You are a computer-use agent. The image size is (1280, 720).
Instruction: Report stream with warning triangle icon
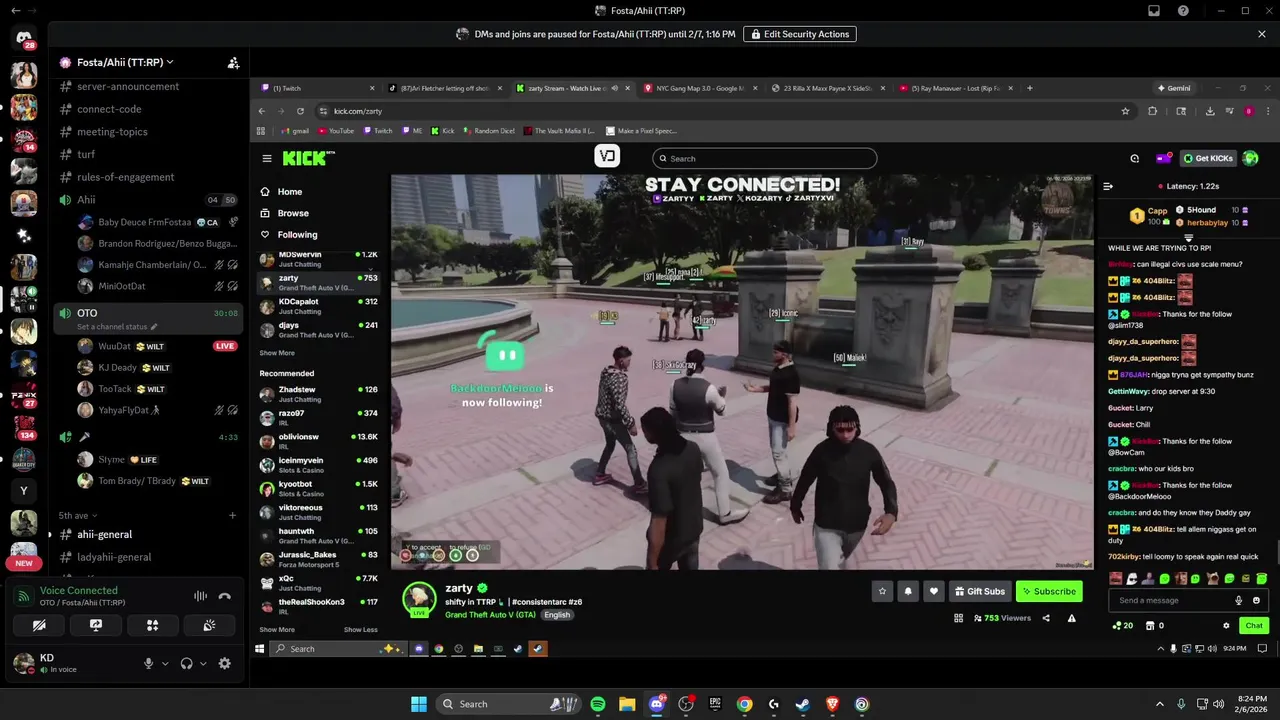pyautogui.click(x=1071, y=618)
